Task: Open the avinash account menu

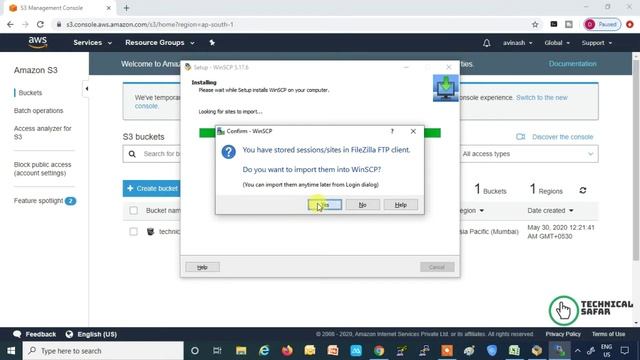Action: click(517, 43)
